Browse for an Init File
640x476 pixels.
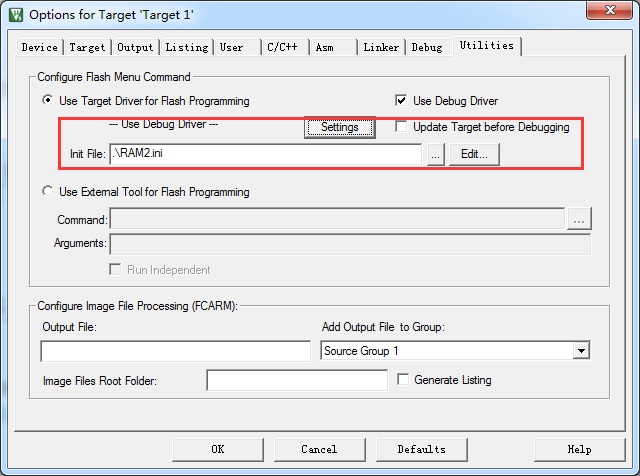point(436,154)
